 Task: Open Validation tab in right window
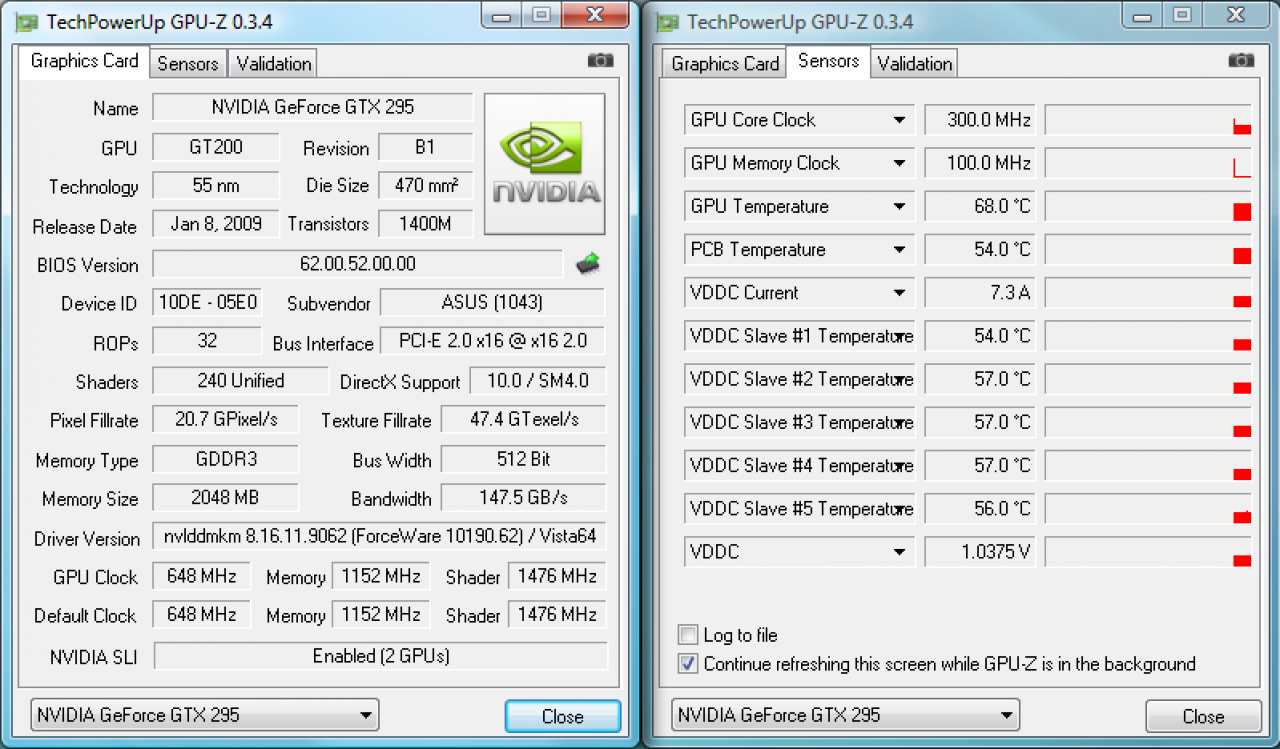[914, 63]
